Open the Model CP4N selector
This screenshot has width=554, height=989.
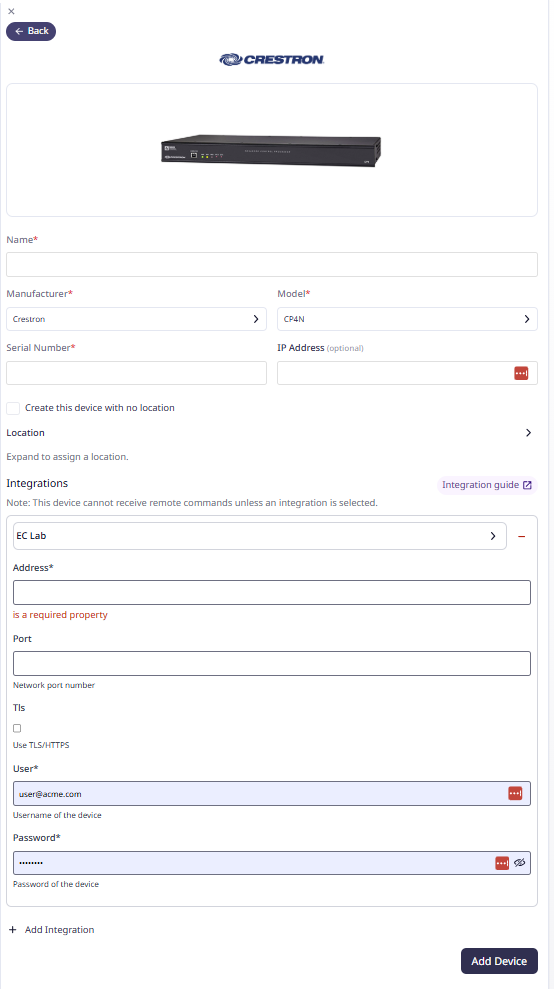407,319
